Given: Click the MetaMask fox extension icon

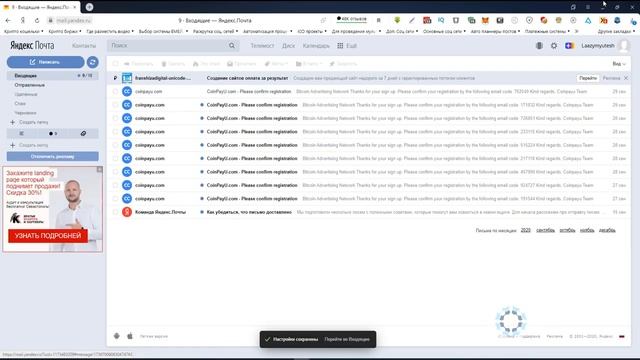Looking at the screenshot, I should (x=485, y=20).
